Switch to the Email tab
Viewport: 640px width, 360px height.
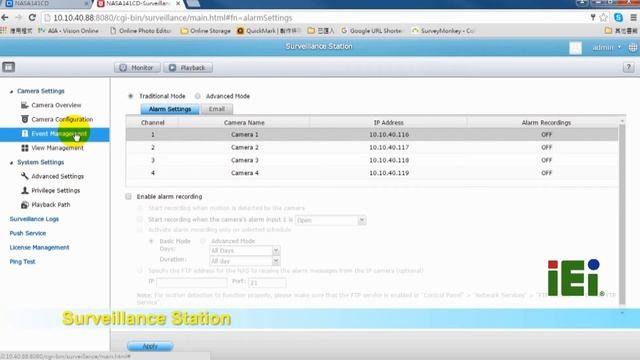pyautogui.click(x=217, y=109)
